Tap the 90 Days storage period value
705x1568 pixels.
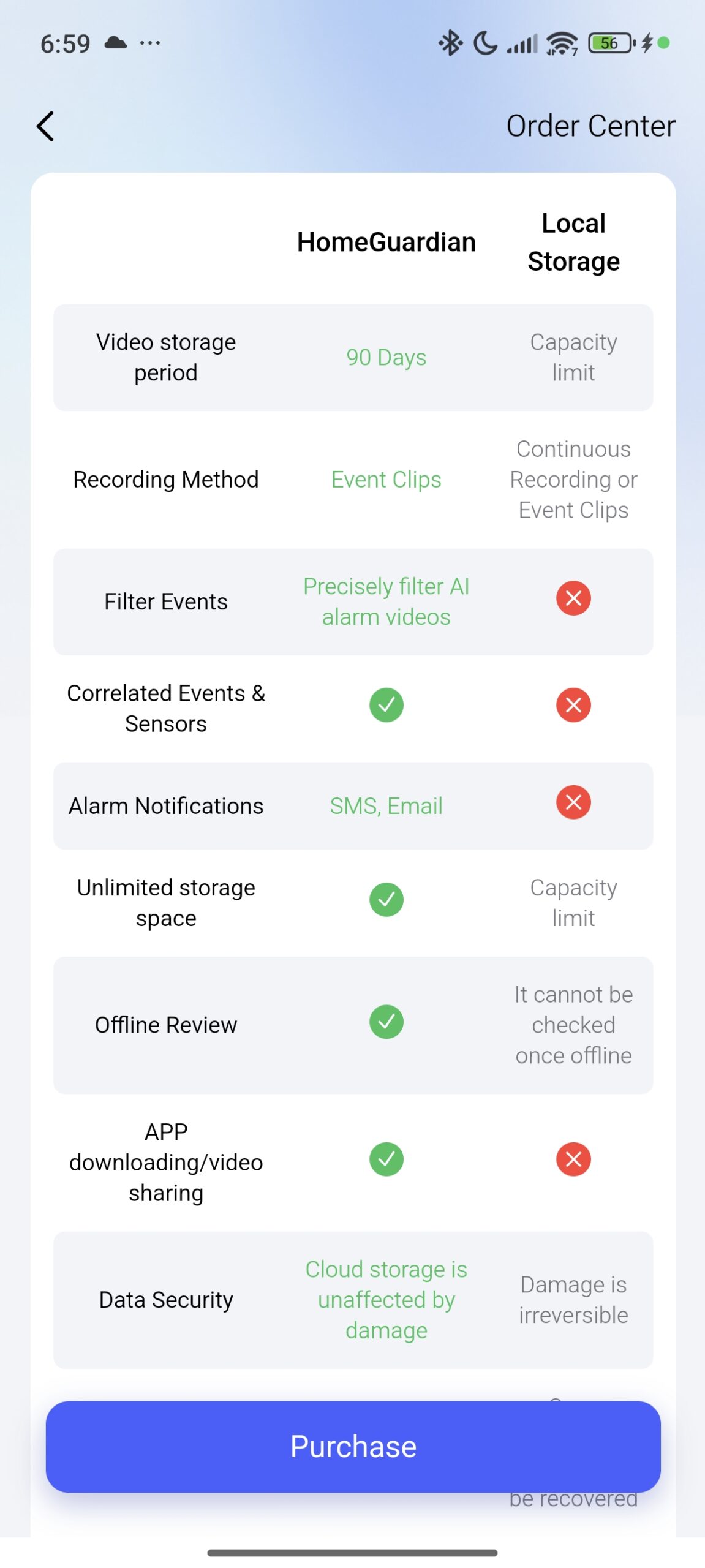point(386,357)
